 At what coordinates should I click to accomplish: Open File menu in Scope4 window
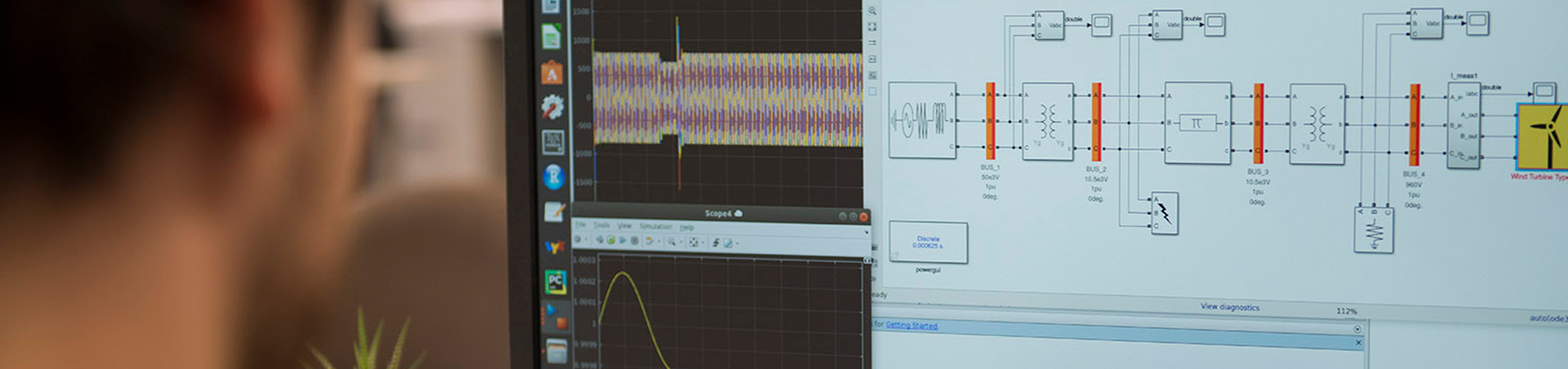581,225
